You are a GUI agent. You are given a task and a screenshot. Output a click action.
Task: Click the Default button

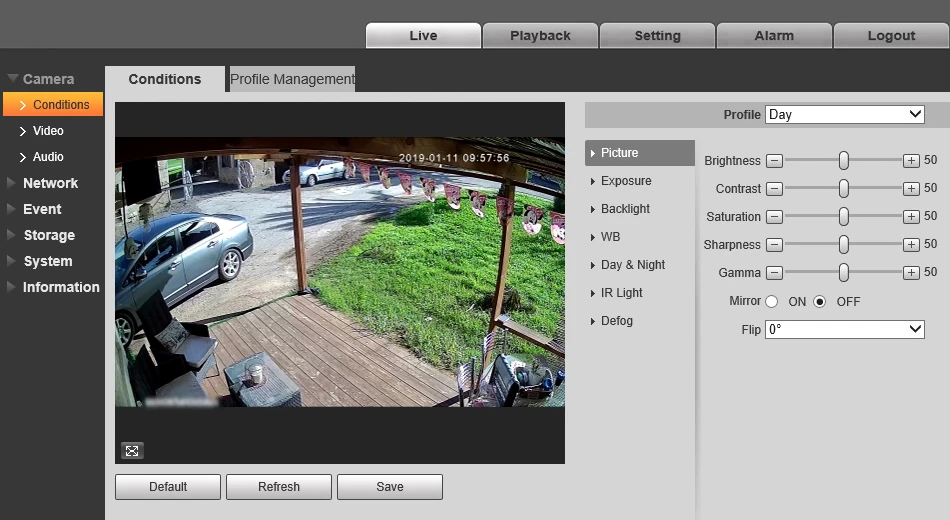click(x=168, y=487)
